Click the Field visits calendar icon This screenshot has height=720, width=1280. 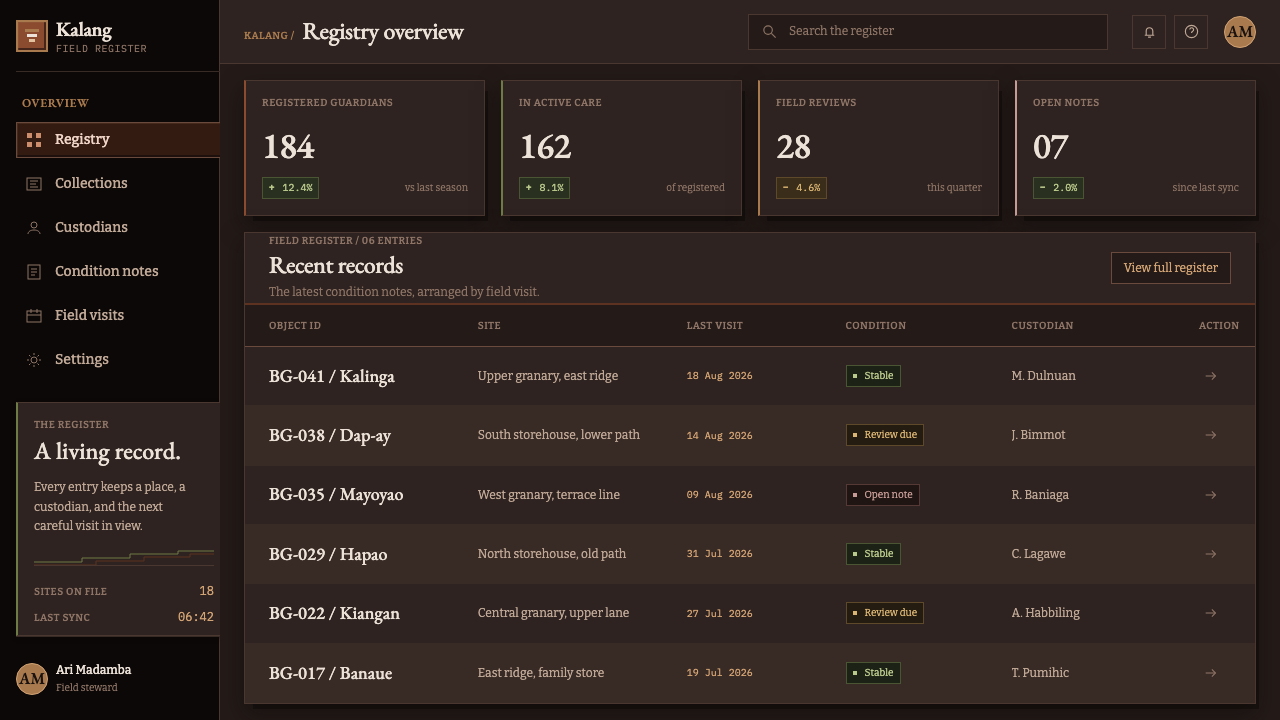coord(34,316)
